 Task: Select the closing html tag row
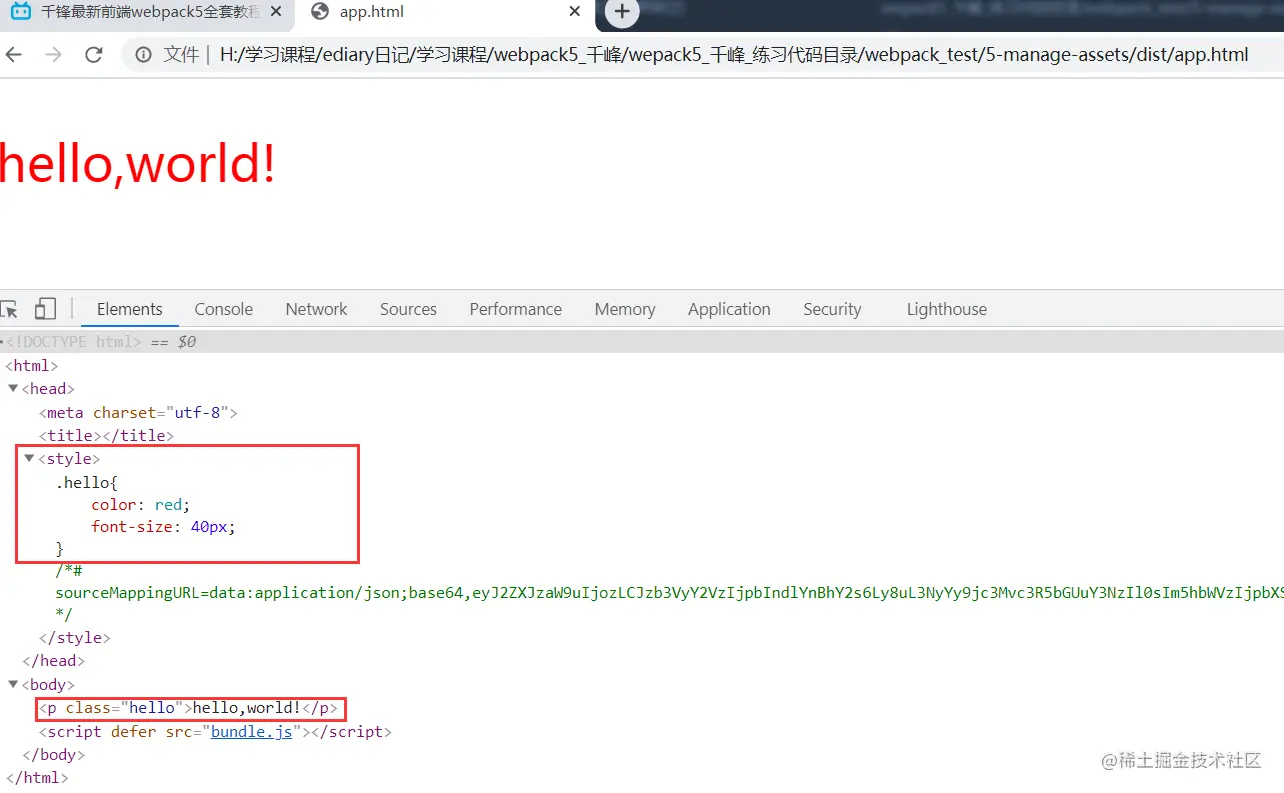tap(37, 777)
